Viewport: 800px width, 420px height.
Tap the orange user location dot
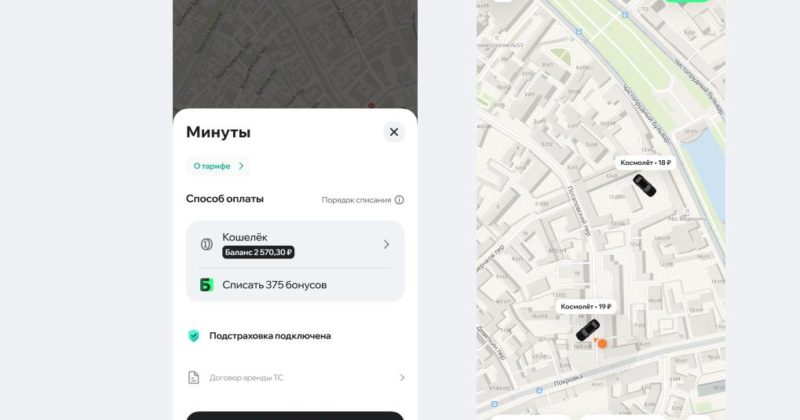pyautogui.click(x=602, y=344)
